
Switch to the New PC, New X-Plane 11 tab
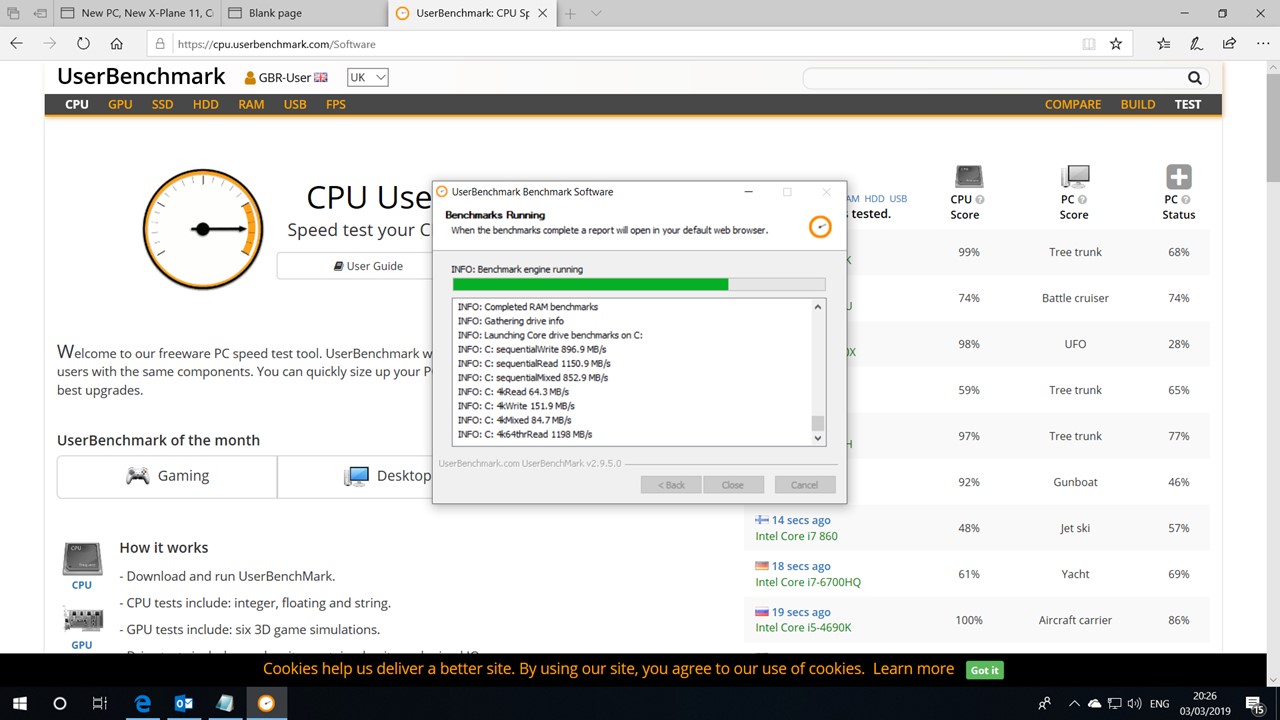135,13
